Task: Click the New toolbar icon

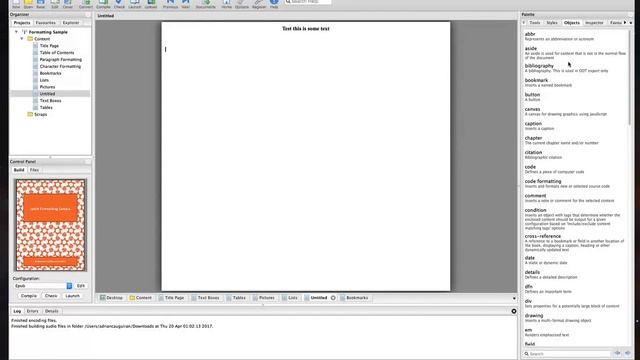Action: [x=16, y=4]
